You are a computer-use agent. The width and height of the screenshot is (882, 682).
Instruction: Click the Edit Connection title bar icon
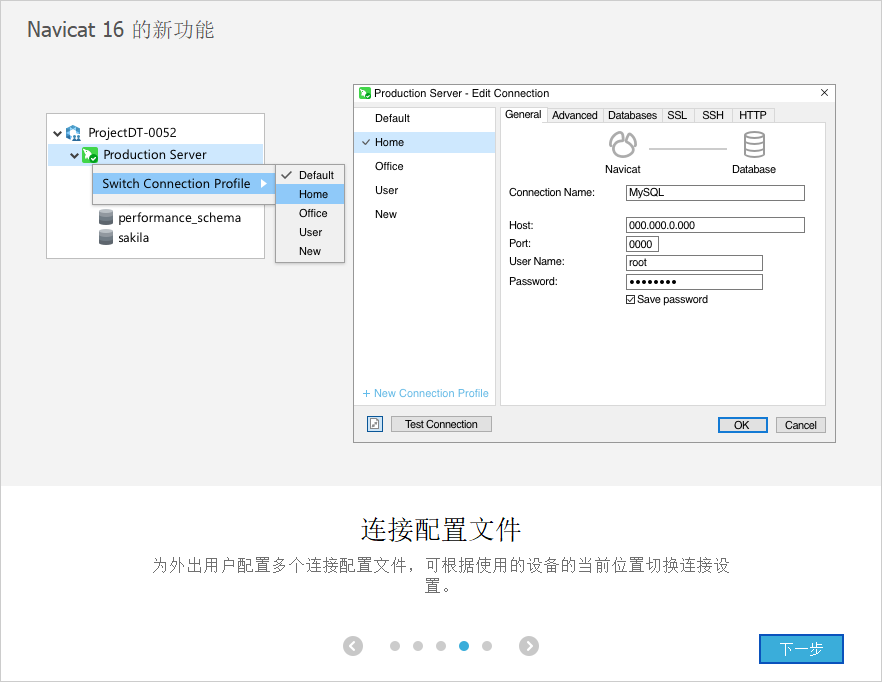point(364,93)
